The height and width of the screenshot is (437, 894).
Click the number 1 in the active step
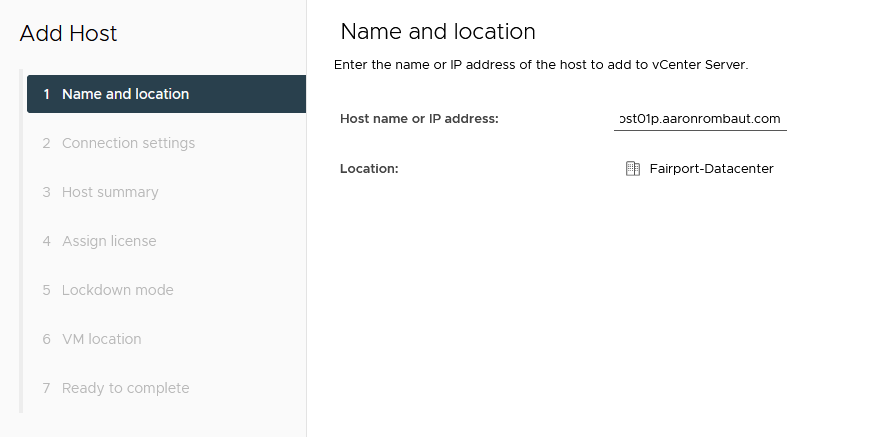tap(46, 94)
